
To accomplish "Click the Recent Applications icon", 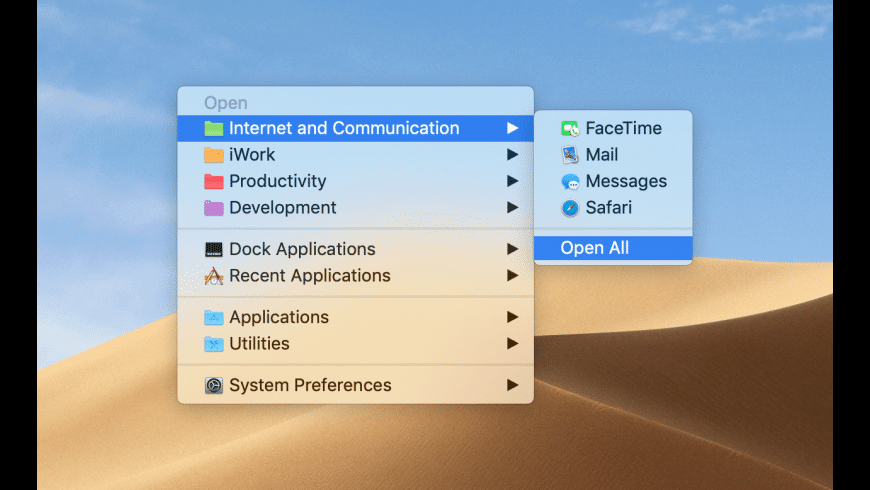I will (x=214, y=276).
